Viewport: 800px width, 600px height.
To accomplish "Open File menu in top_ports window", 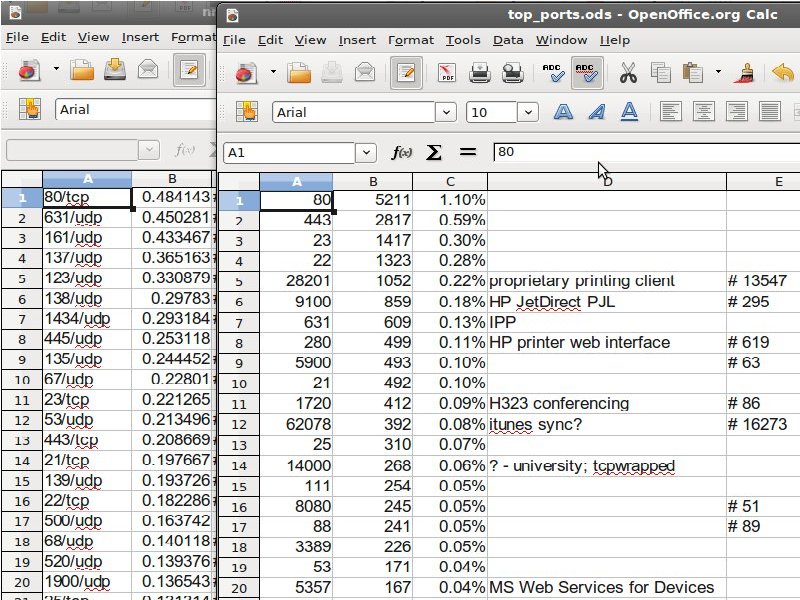I will click(x=234, y=40).
